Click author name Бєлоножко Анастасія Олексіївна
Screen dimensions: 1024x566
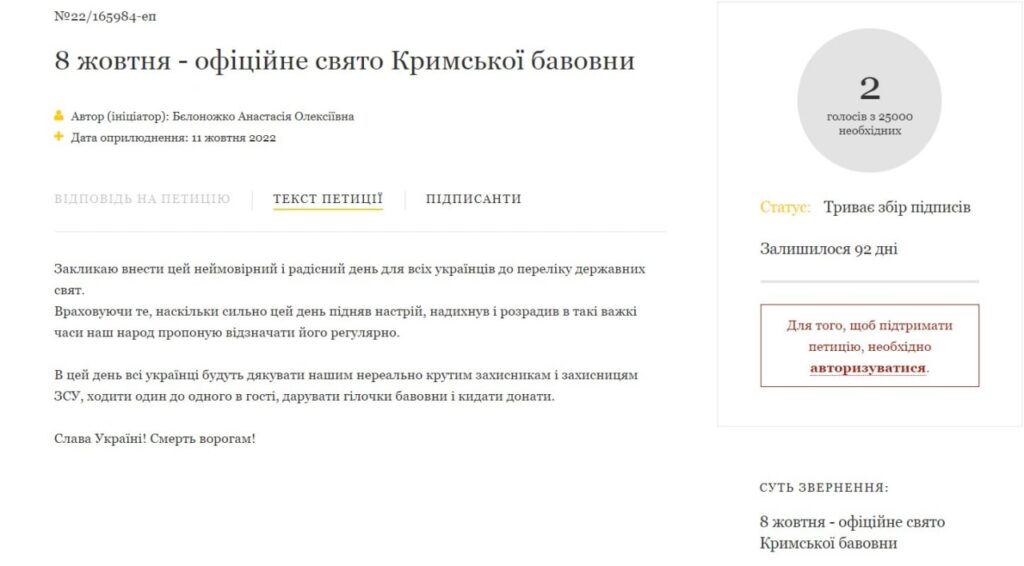click(263, 116)
